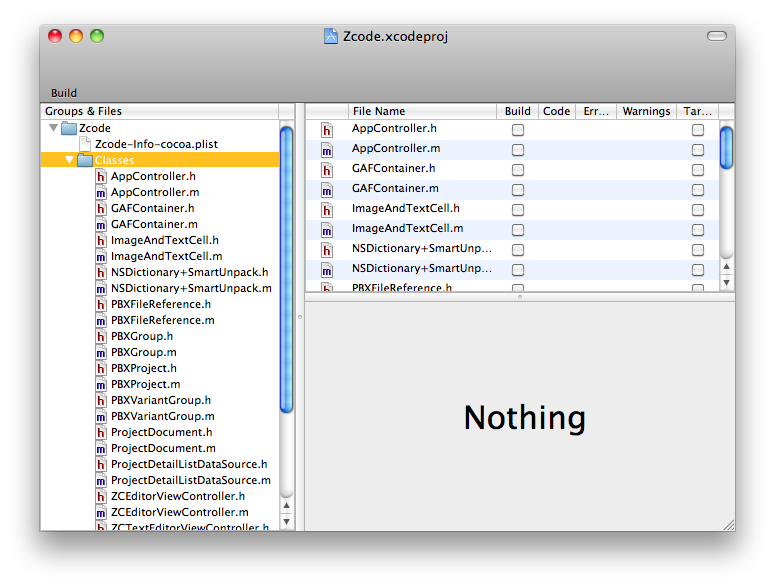
Task: Select PBXVariantGroup.m name in sidebar
Action: click(163, 416)
